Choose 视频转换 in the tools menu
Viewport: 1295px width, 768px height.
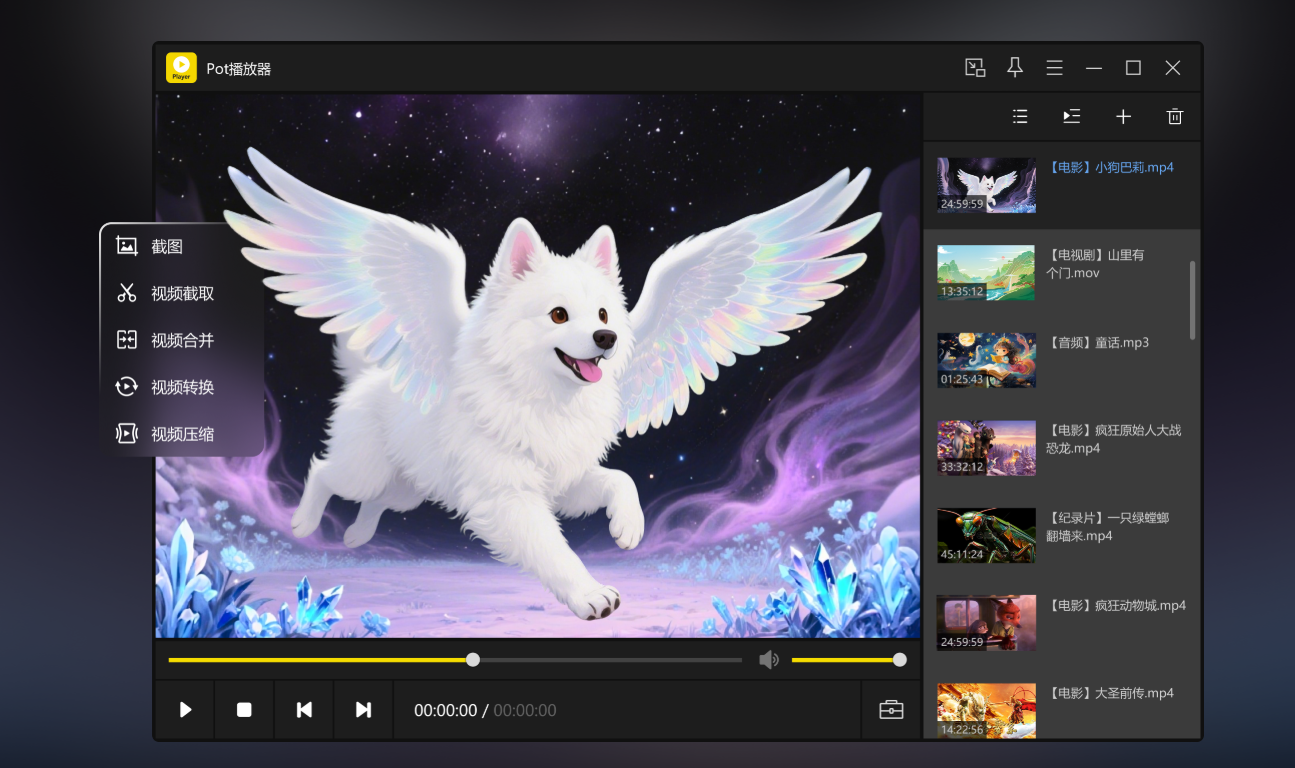(x=182, y=387)
